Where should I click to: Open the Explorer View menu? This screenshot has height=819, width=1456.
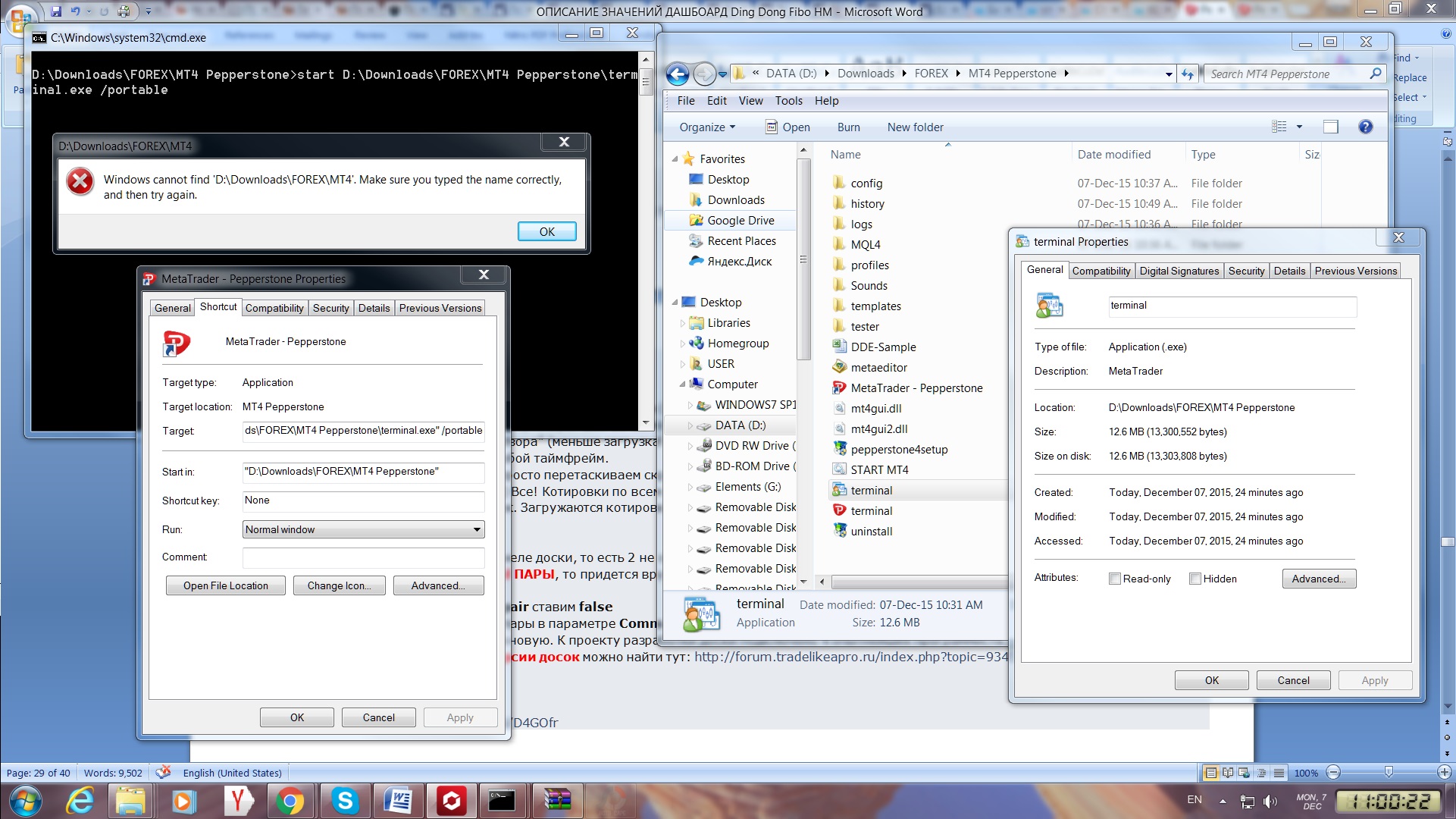point(750,101)
